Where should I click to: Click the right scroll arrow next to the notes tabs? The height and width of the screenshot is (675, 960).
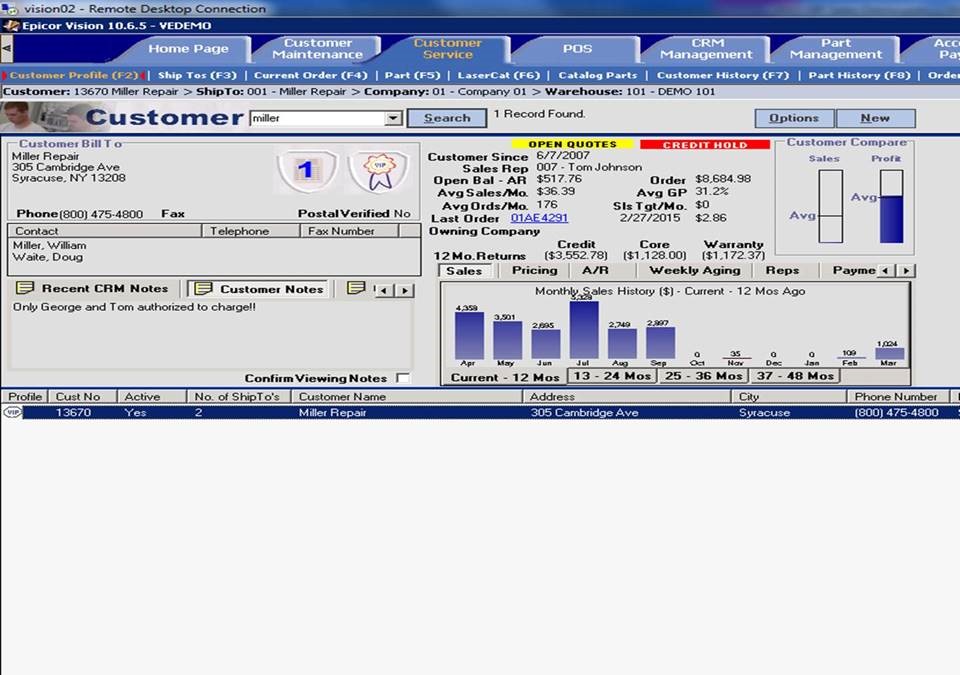(x=404, y=289)
